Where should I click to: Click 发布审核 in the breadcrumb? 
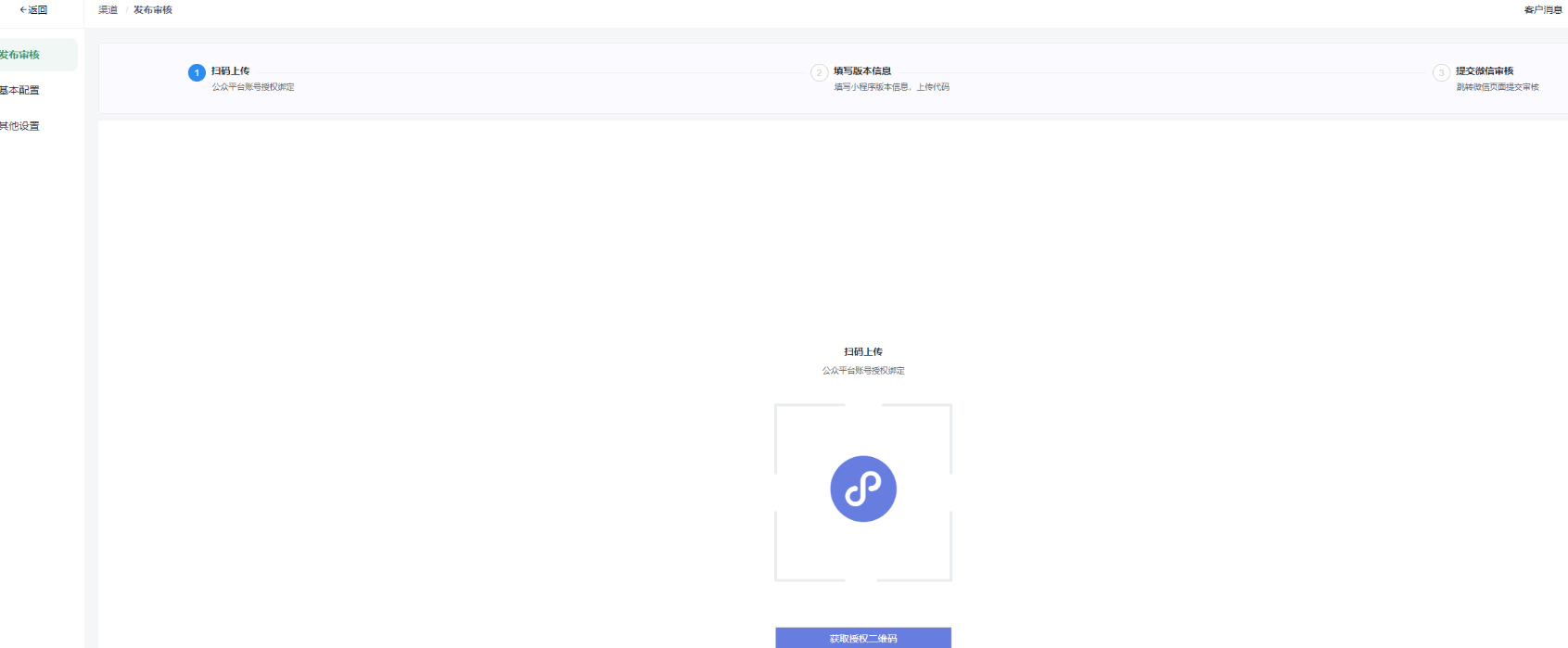153,10
